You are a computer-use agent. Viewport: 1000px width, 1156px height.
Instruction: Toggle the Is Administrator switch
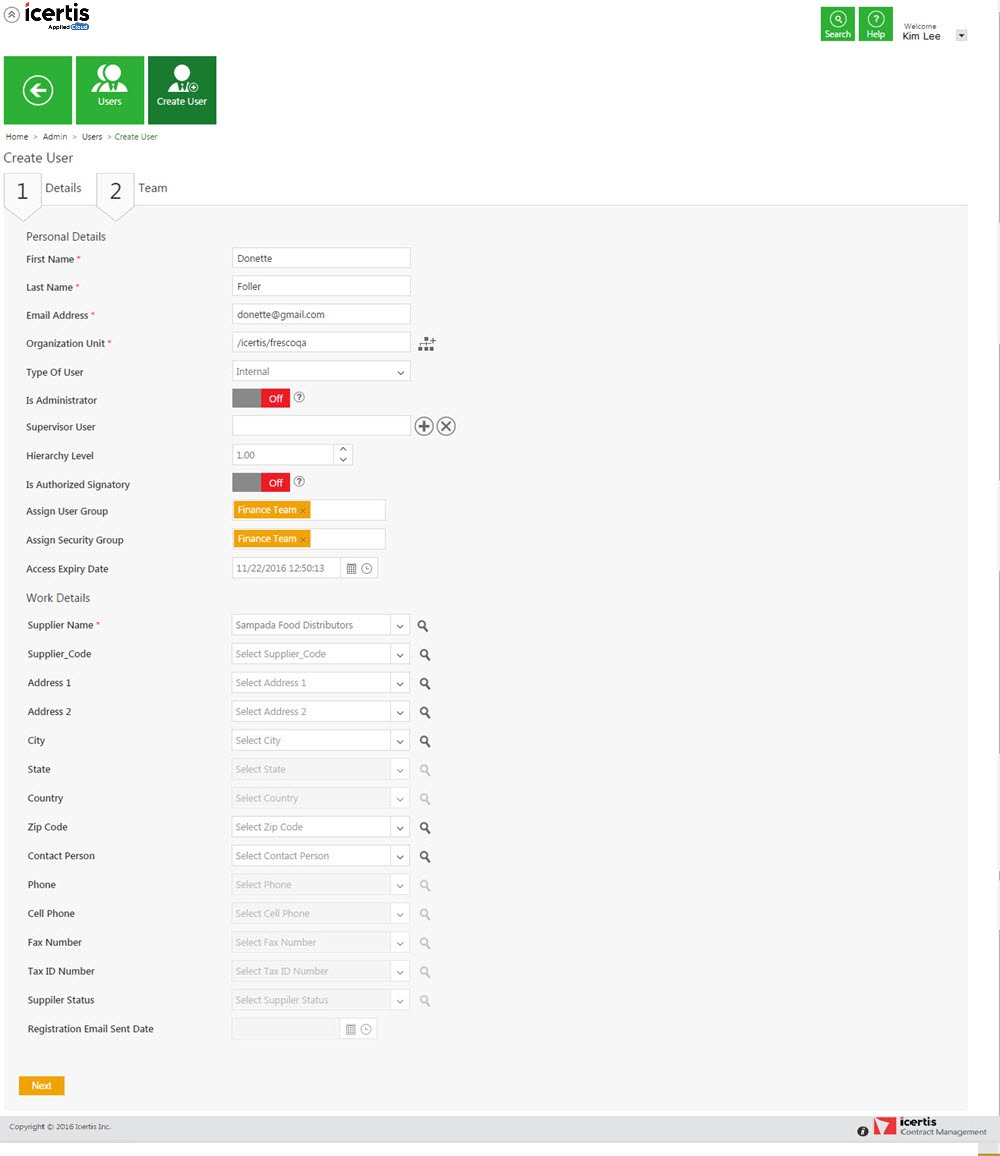[x=261, y=398]
